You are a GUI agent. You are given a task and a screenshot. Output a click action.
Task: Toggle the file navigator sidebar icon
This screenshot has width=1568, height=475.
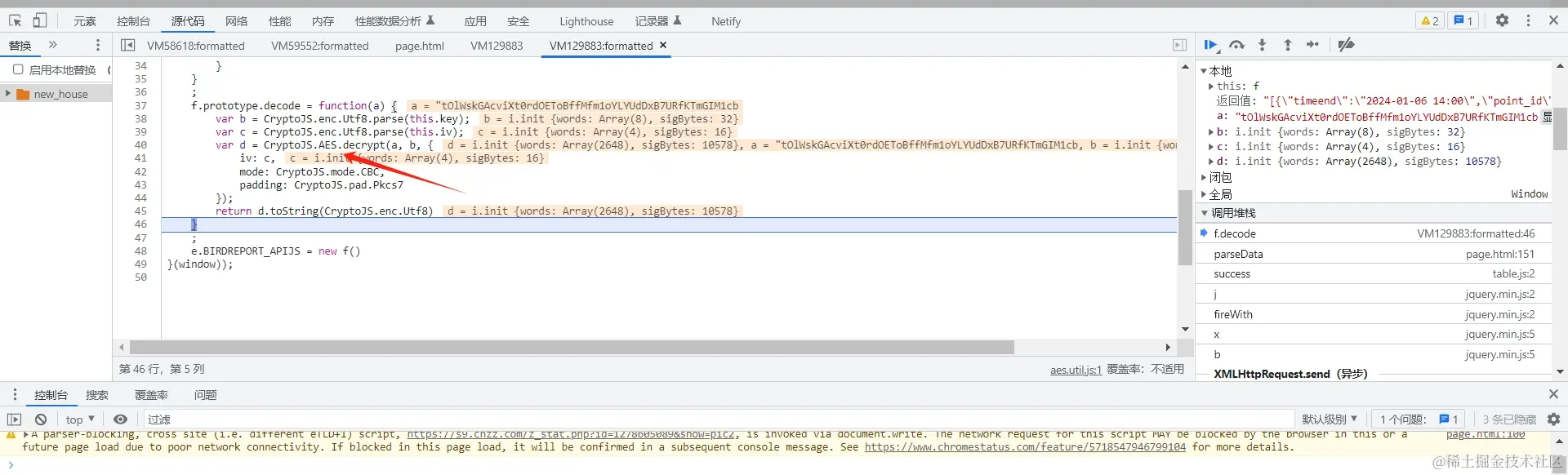128,45
